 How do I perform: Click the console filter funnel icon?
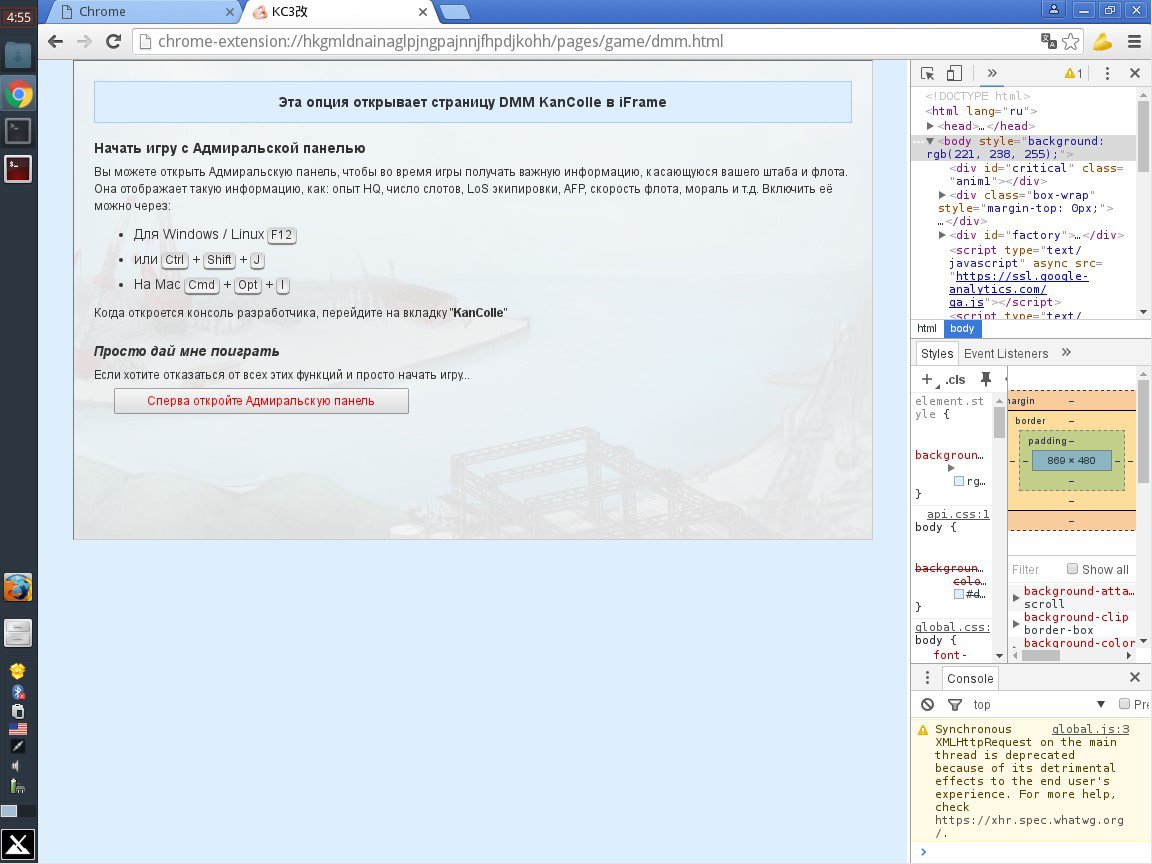click(x=954, y=705)
